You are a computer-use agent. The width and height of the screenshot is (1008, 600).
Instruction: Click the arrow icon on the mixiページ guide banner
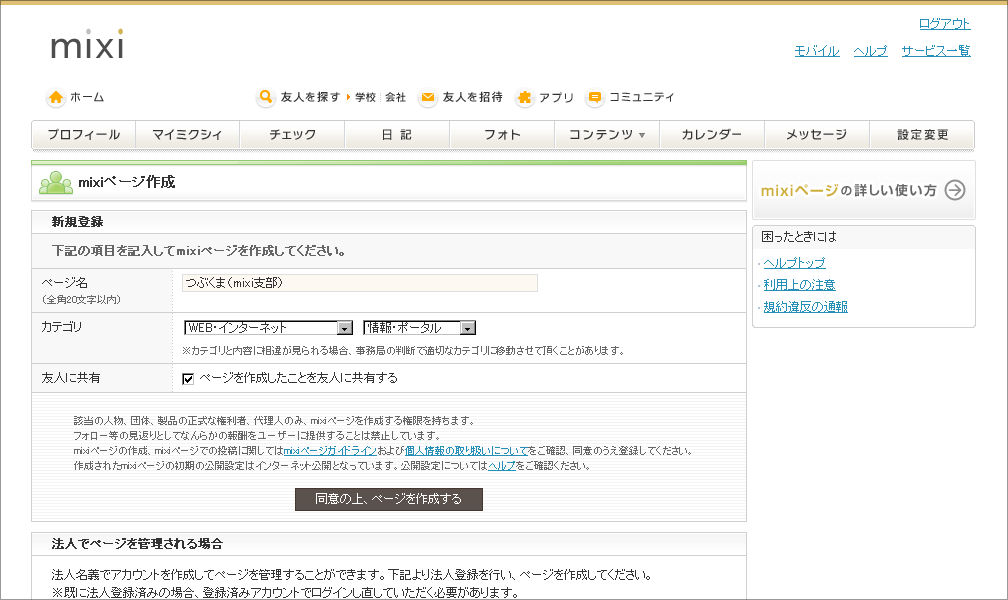click(x=955, y=190)
